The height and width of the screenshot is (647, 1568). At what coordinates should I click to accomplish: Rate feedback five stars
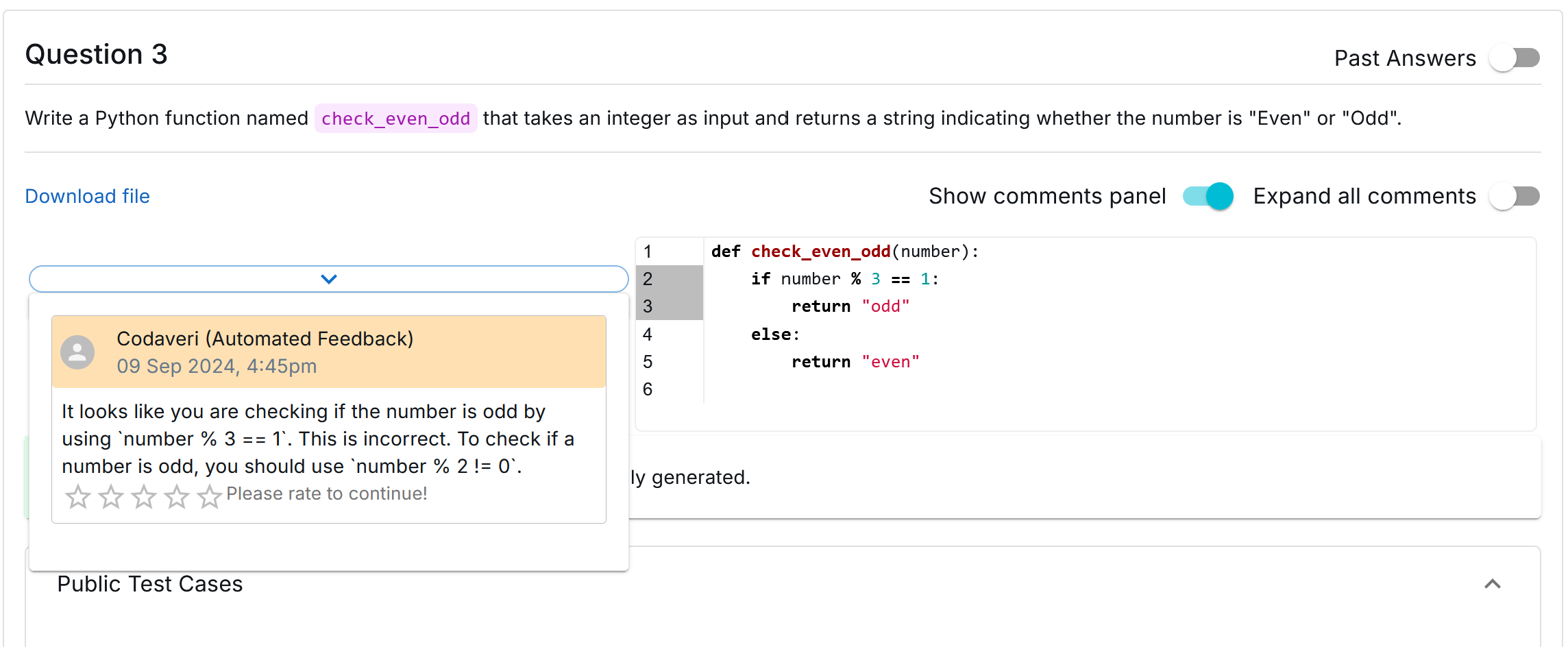point(210,496)
